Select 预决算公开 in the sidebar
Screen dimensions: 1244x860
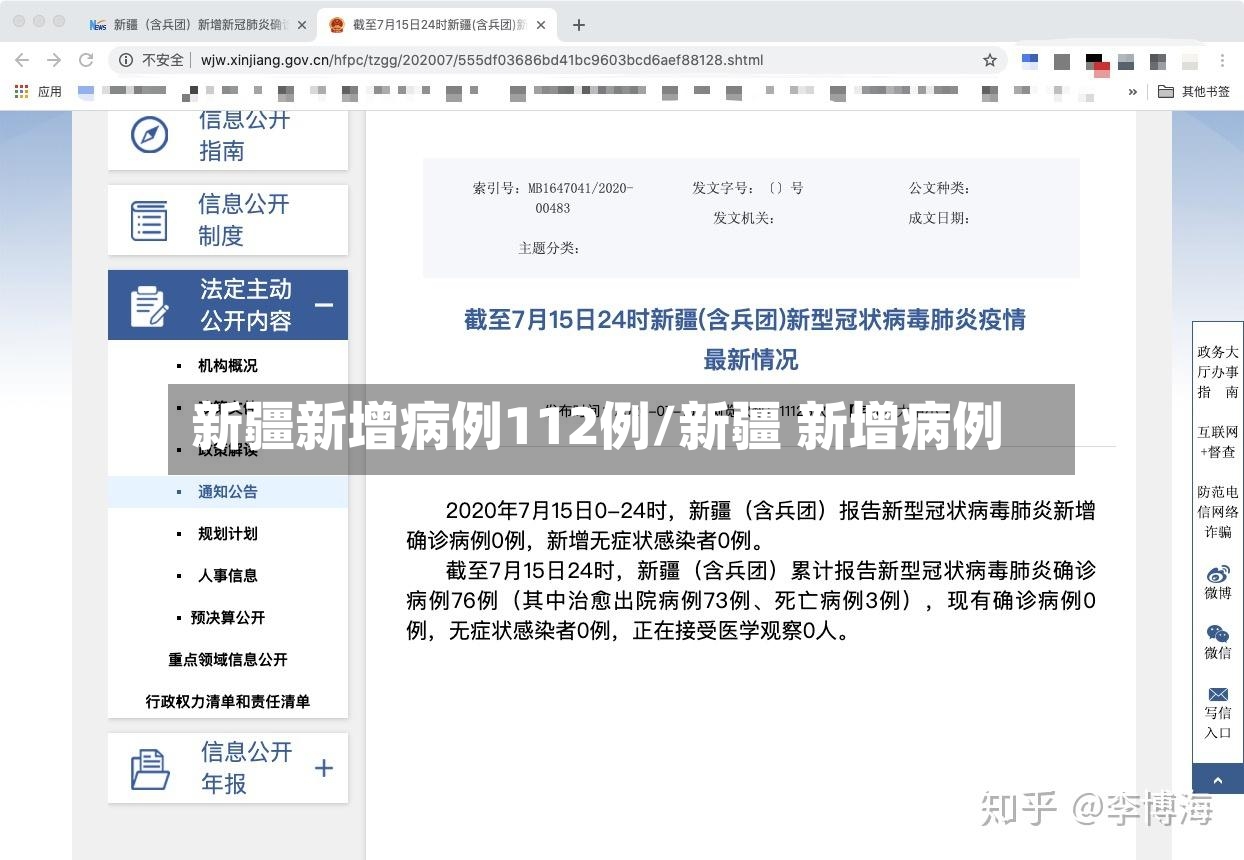(x=227, y=618)
